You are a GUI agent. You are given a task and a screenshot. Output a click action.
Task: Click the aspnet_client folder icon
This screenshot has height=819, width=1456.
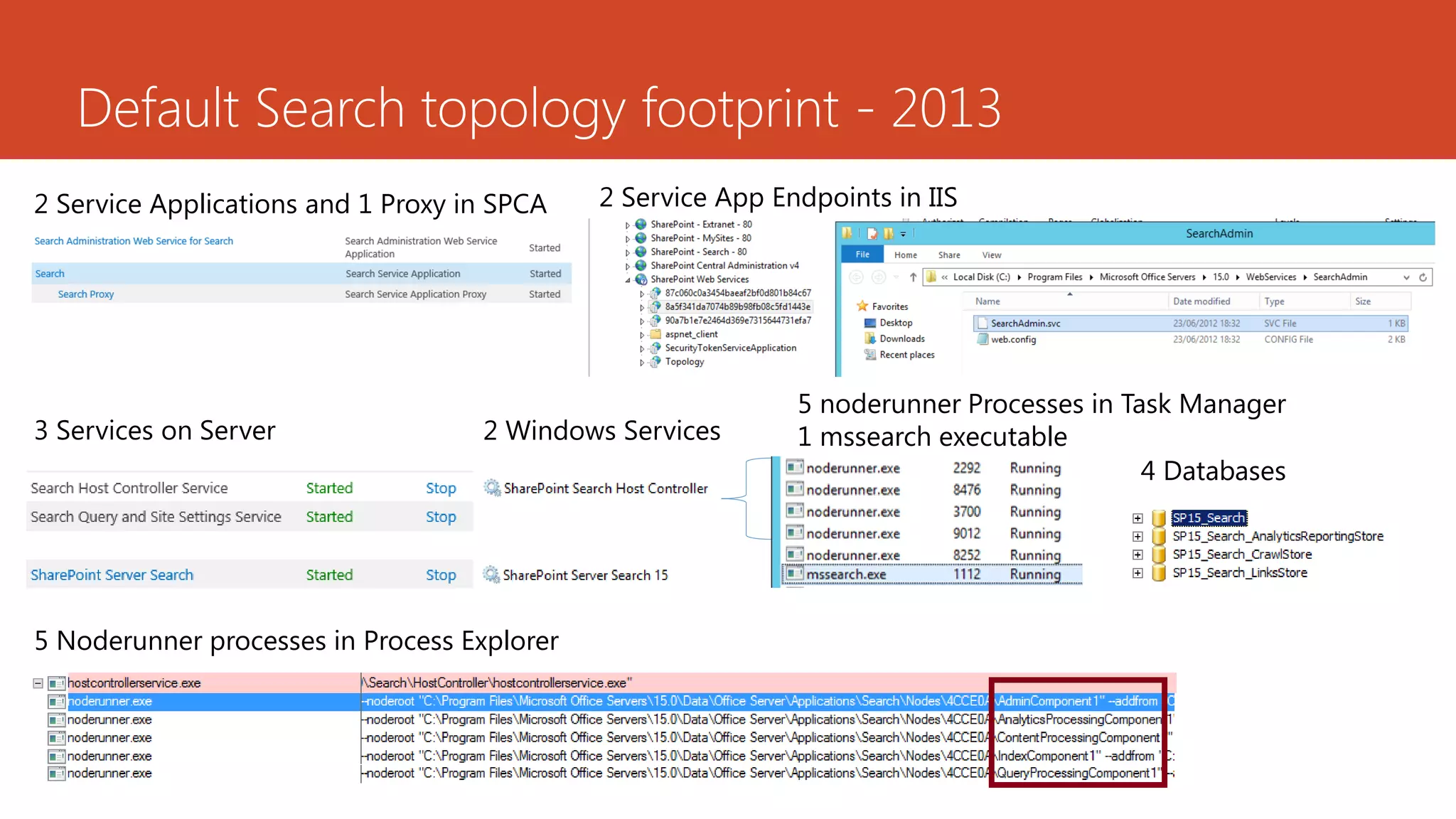655,334
